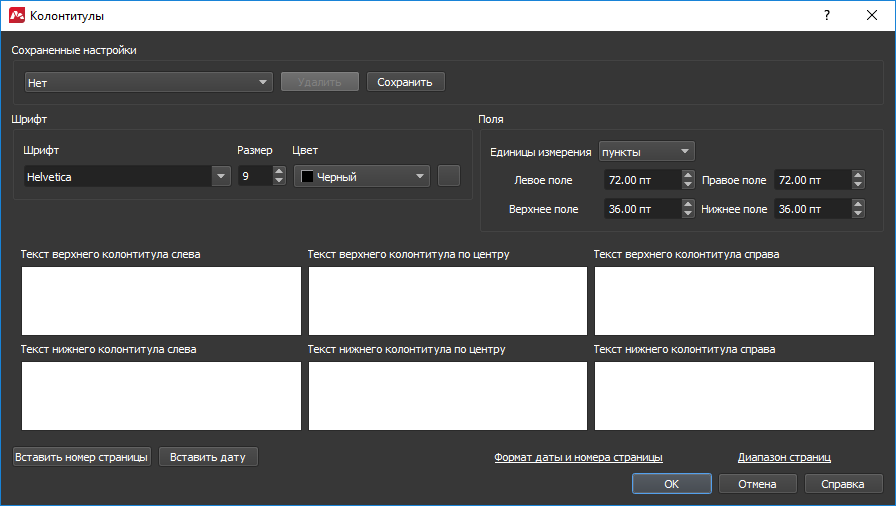Click the app logo icon in title bar
896x506 pixels.
[x=17, y=15]
